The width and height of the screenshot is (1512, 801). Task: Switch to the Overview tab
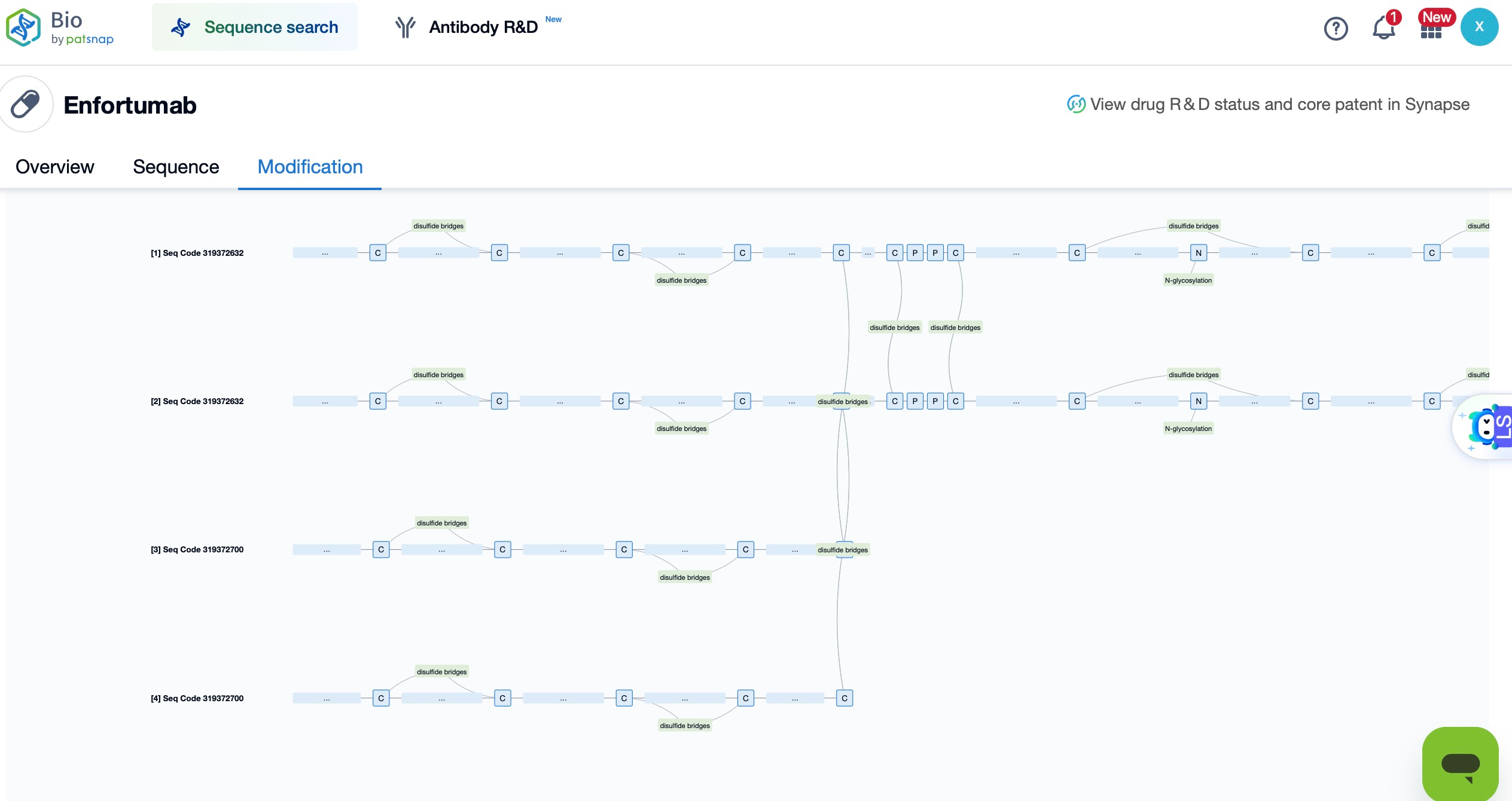(x=55, y=166)
